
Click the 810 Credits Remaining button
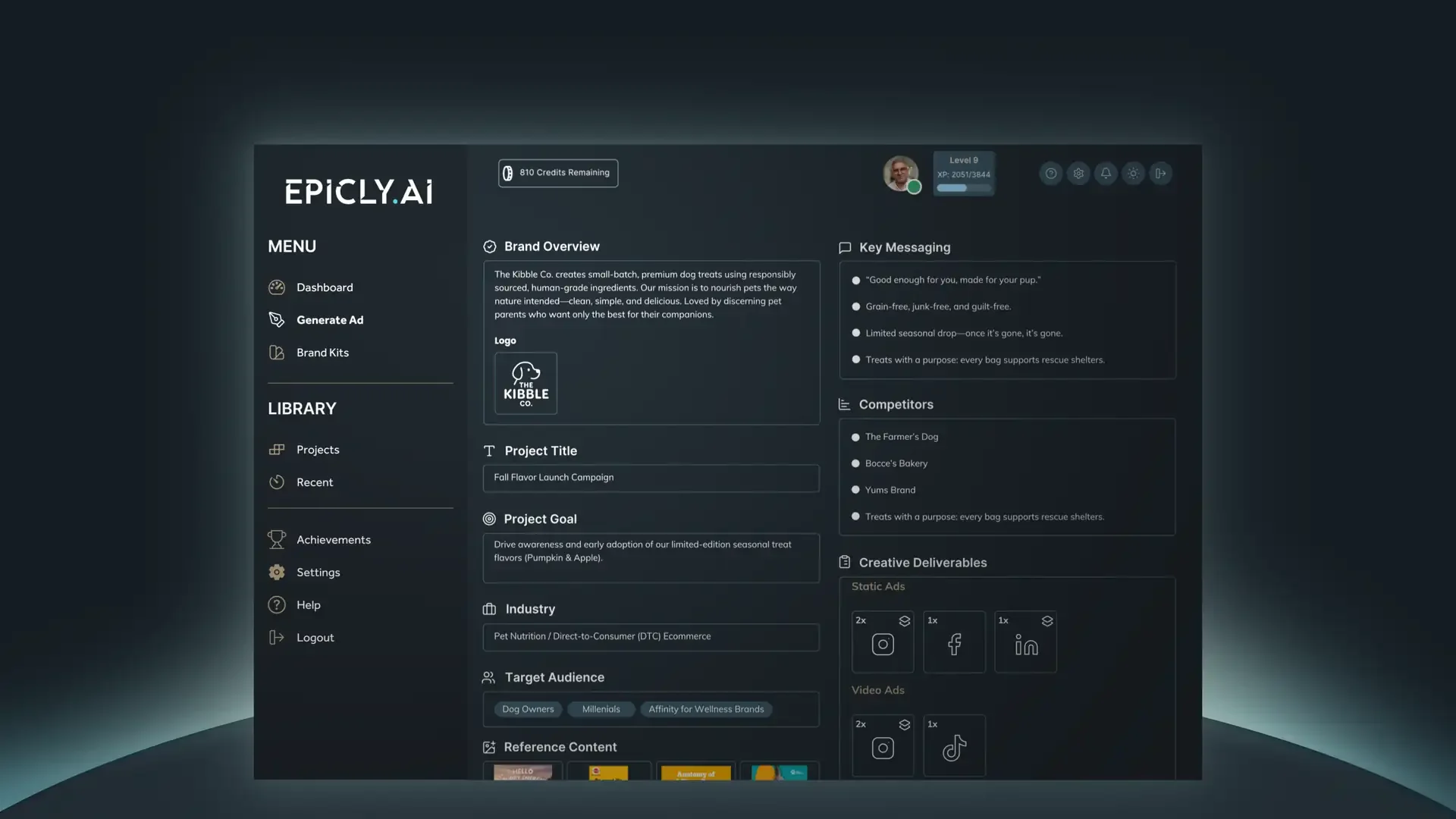coord(557,173)
